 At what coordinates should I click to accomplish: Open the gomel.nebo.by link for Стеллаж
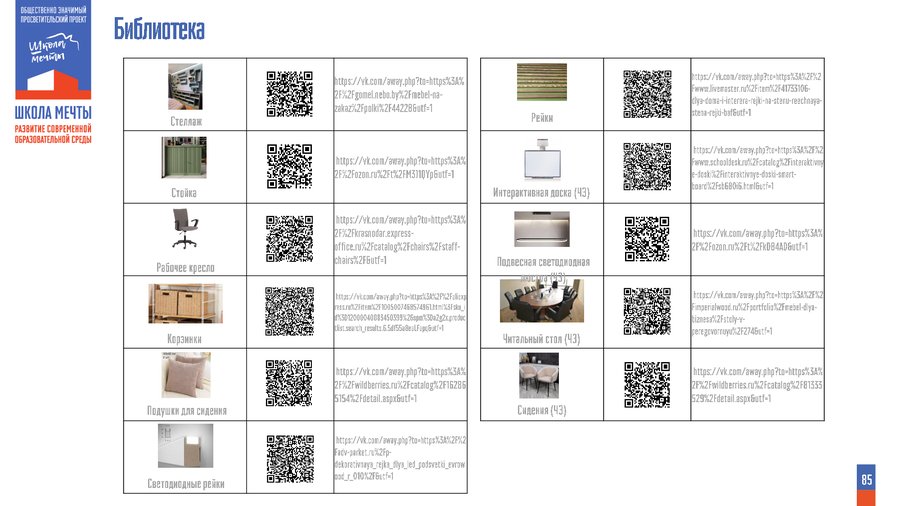399,95
